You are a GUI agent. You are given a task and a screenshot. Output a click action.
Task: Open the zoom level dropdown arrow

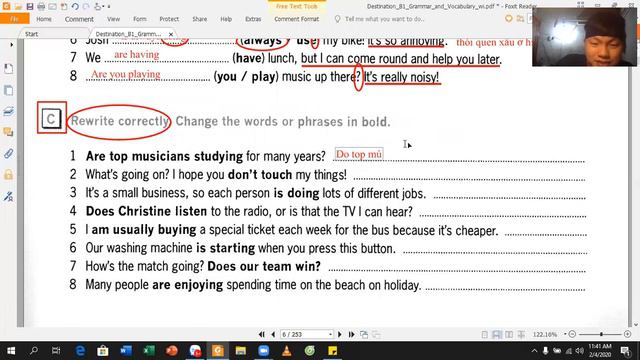[x=565, y=334]
